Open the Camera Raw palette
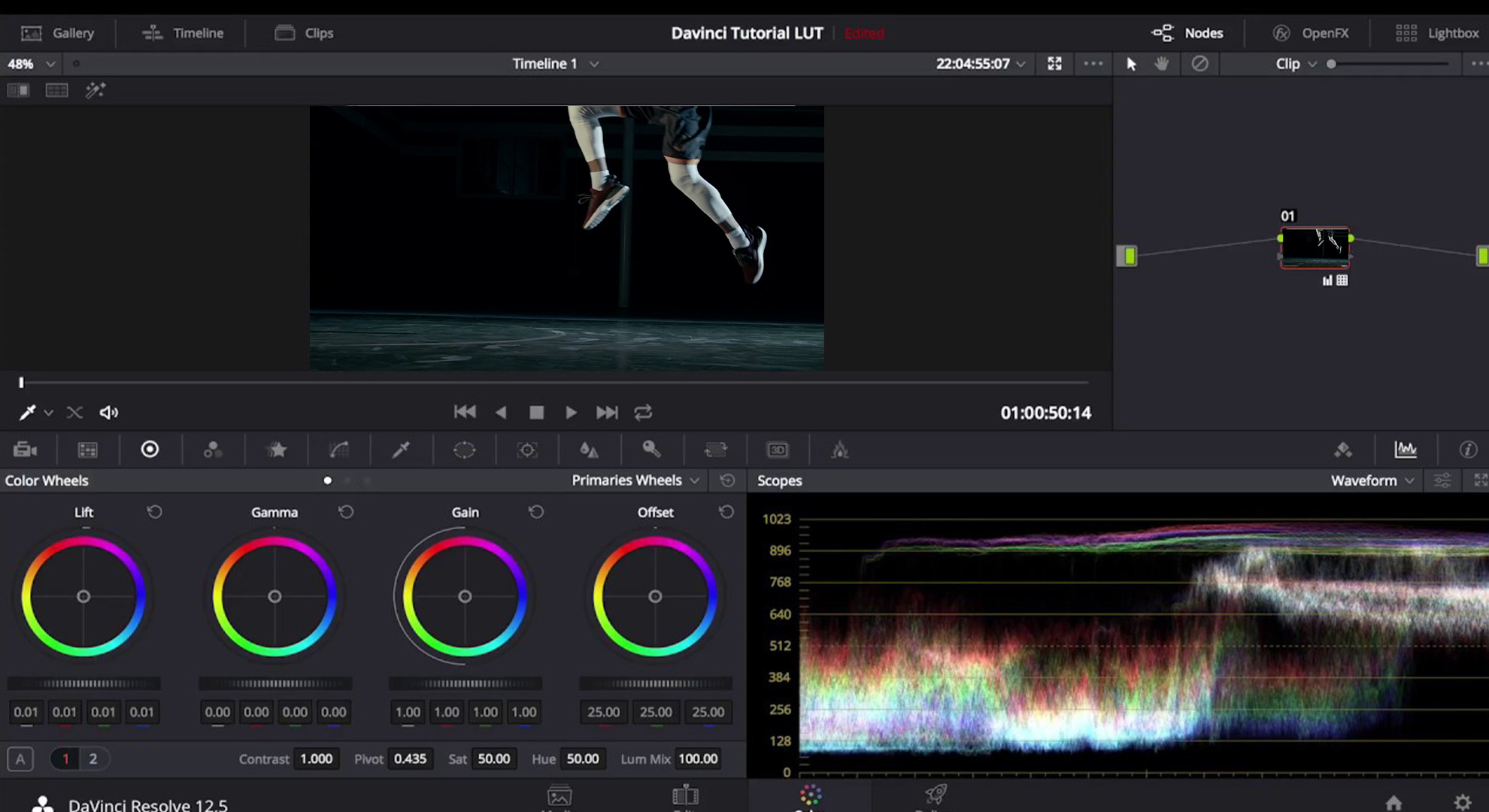The width and height of the screenshot is (1489, 812). [x=25, y=450]
